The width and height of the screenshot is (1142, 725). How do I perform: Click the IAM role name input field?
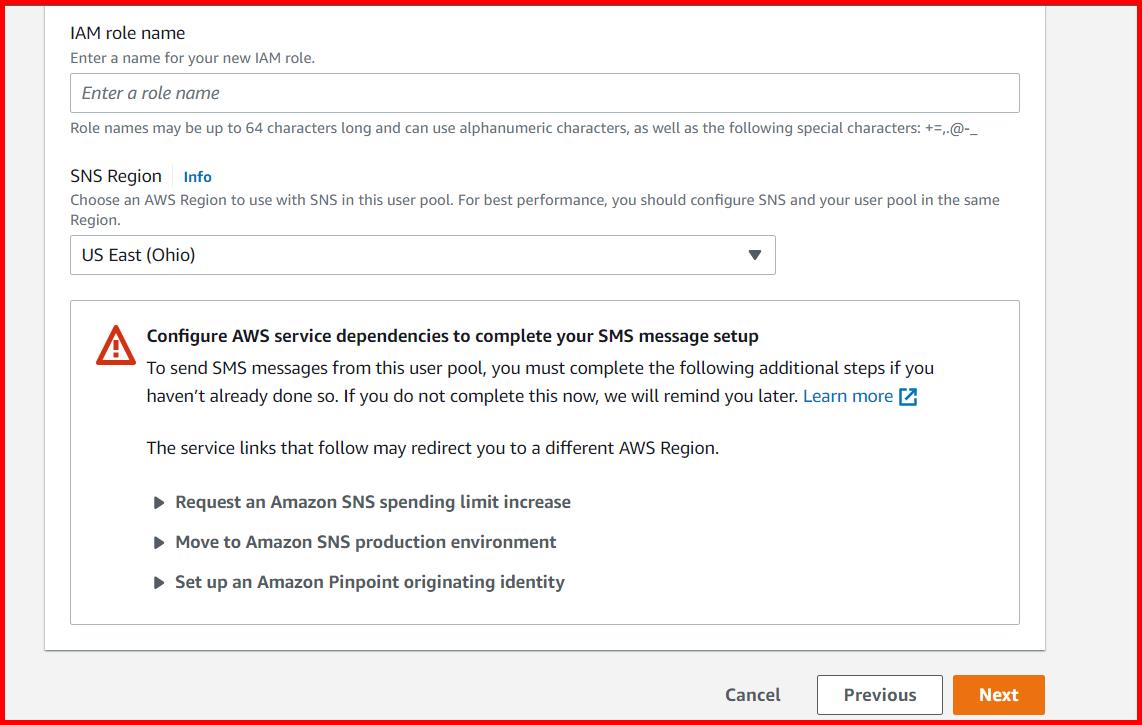544,93
